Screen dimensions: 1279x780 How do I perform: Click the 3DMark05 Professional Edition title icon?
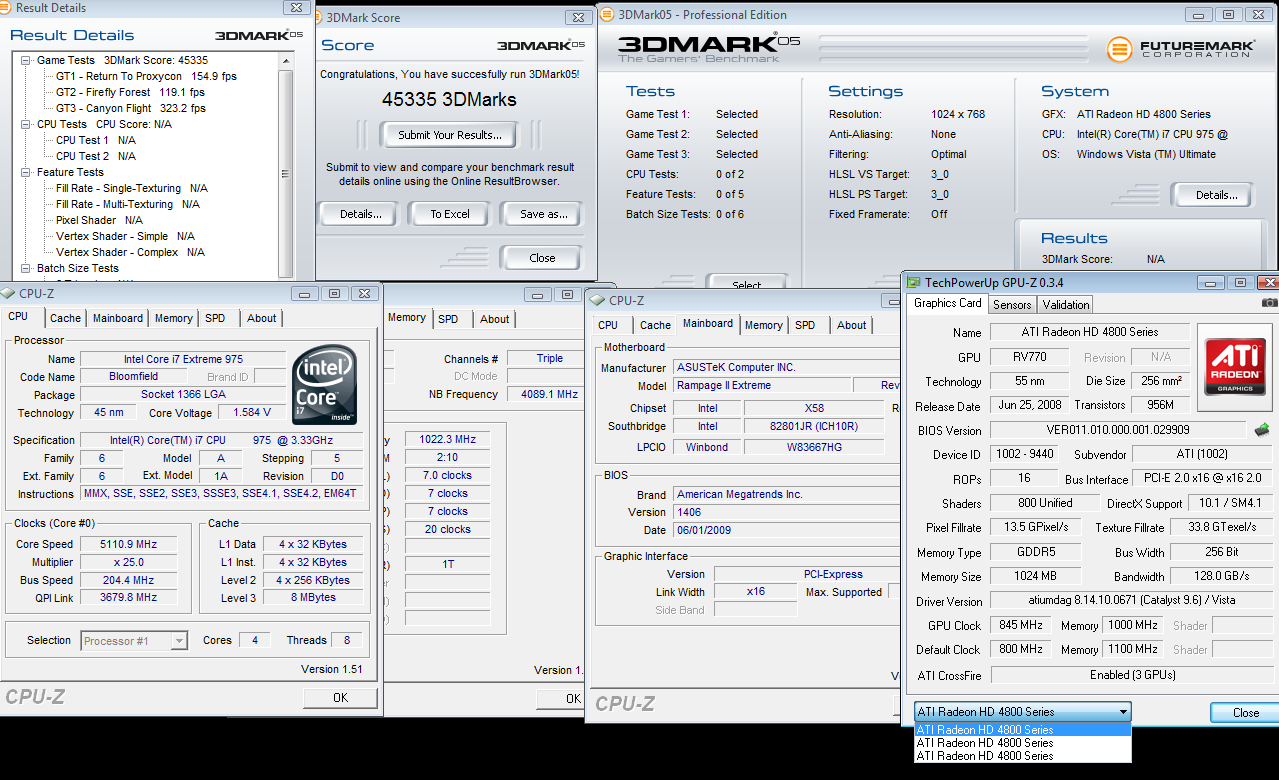[608, 14]
